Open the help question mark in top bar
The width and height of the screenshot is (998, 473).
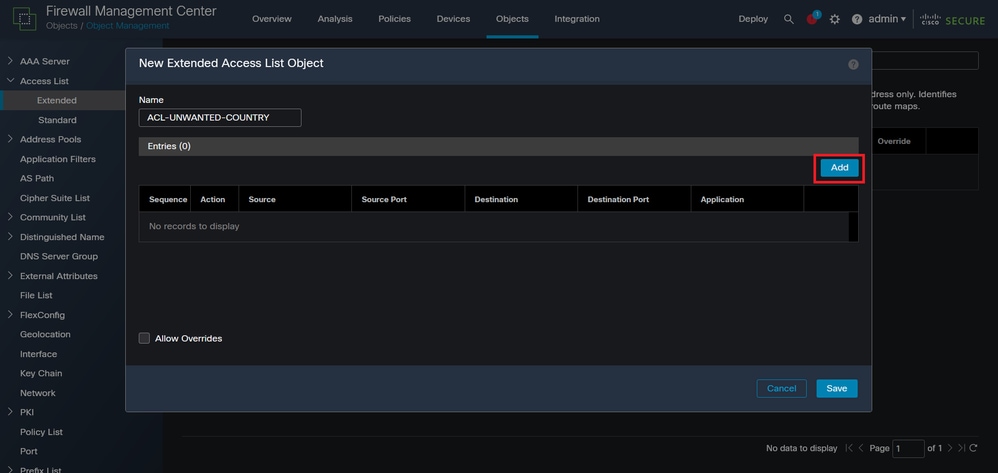(857, 19)
